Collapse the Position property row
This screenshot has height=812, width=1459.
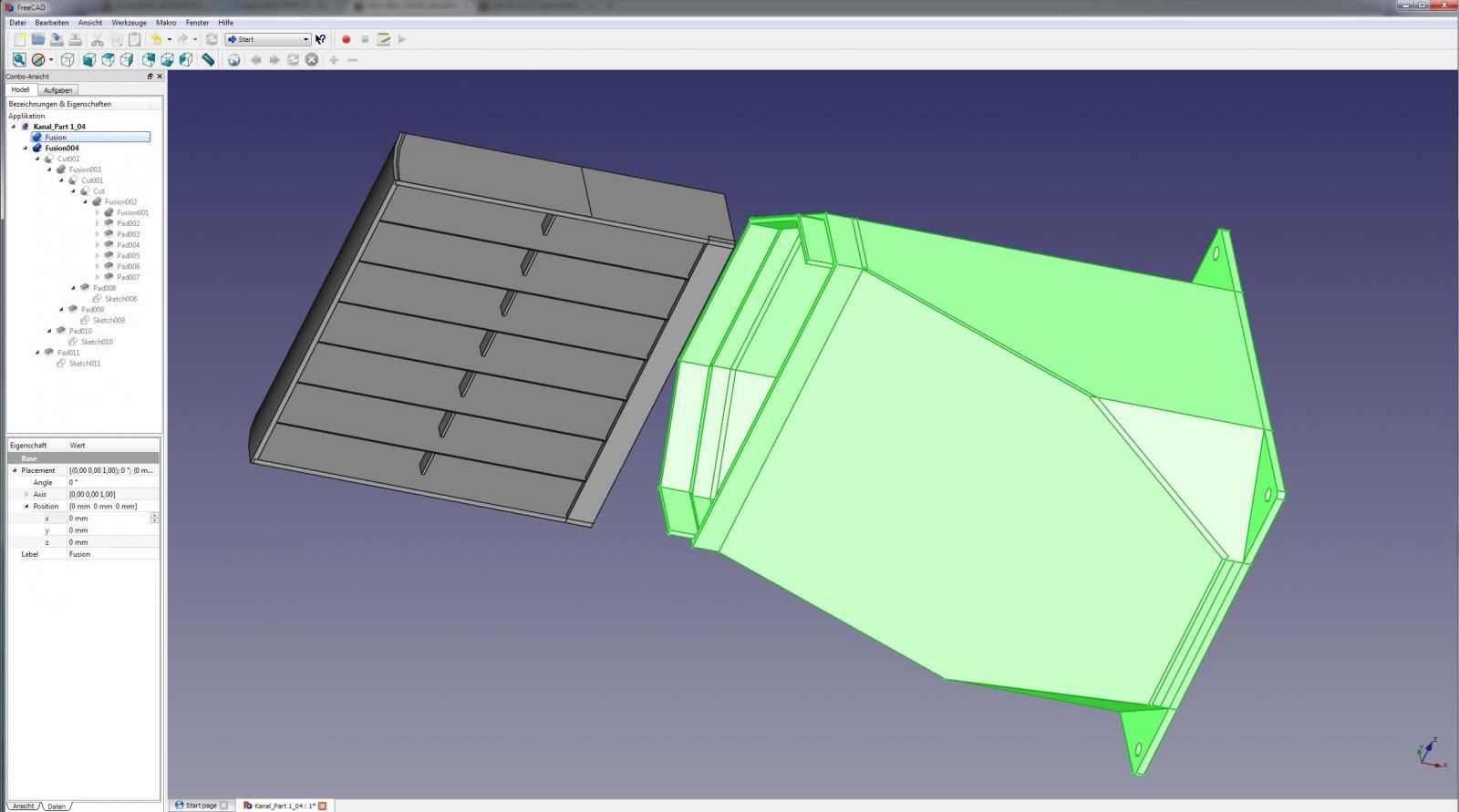pyautogui.click(x=26, y=506)
